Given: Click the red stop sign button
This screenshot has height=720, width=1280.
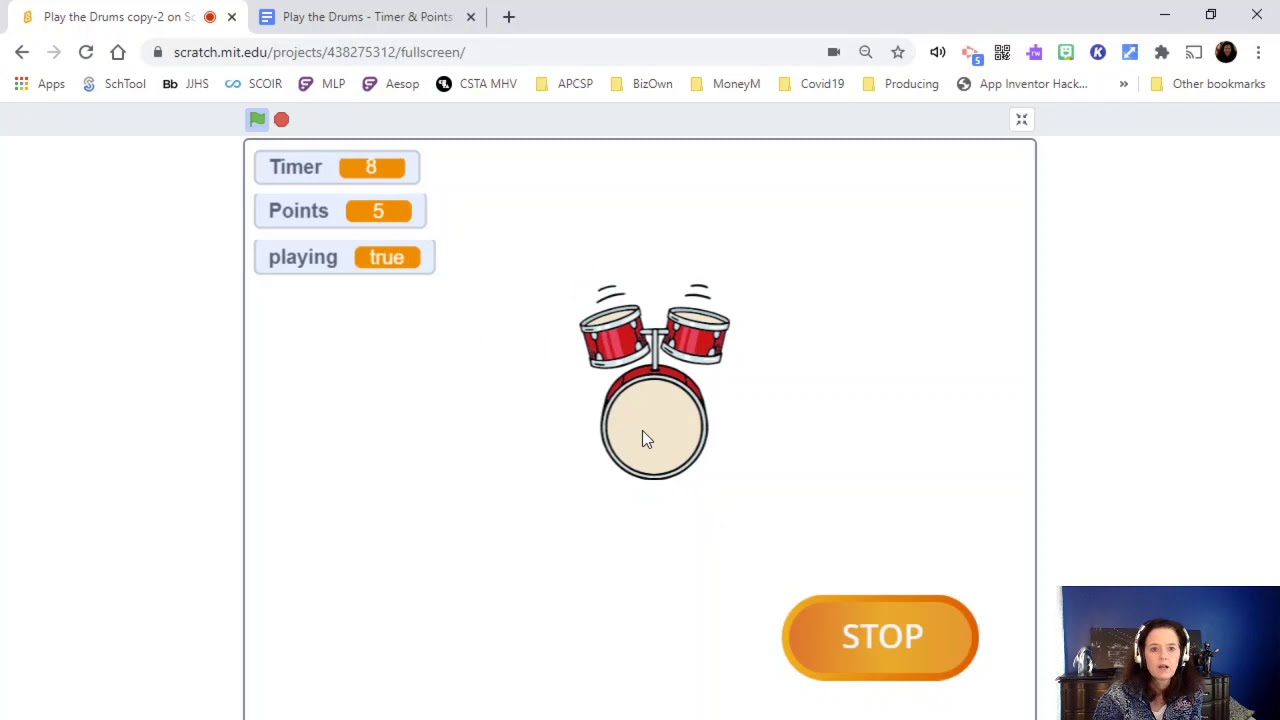Looking at the screenshot, I should (x=281, y=120).
